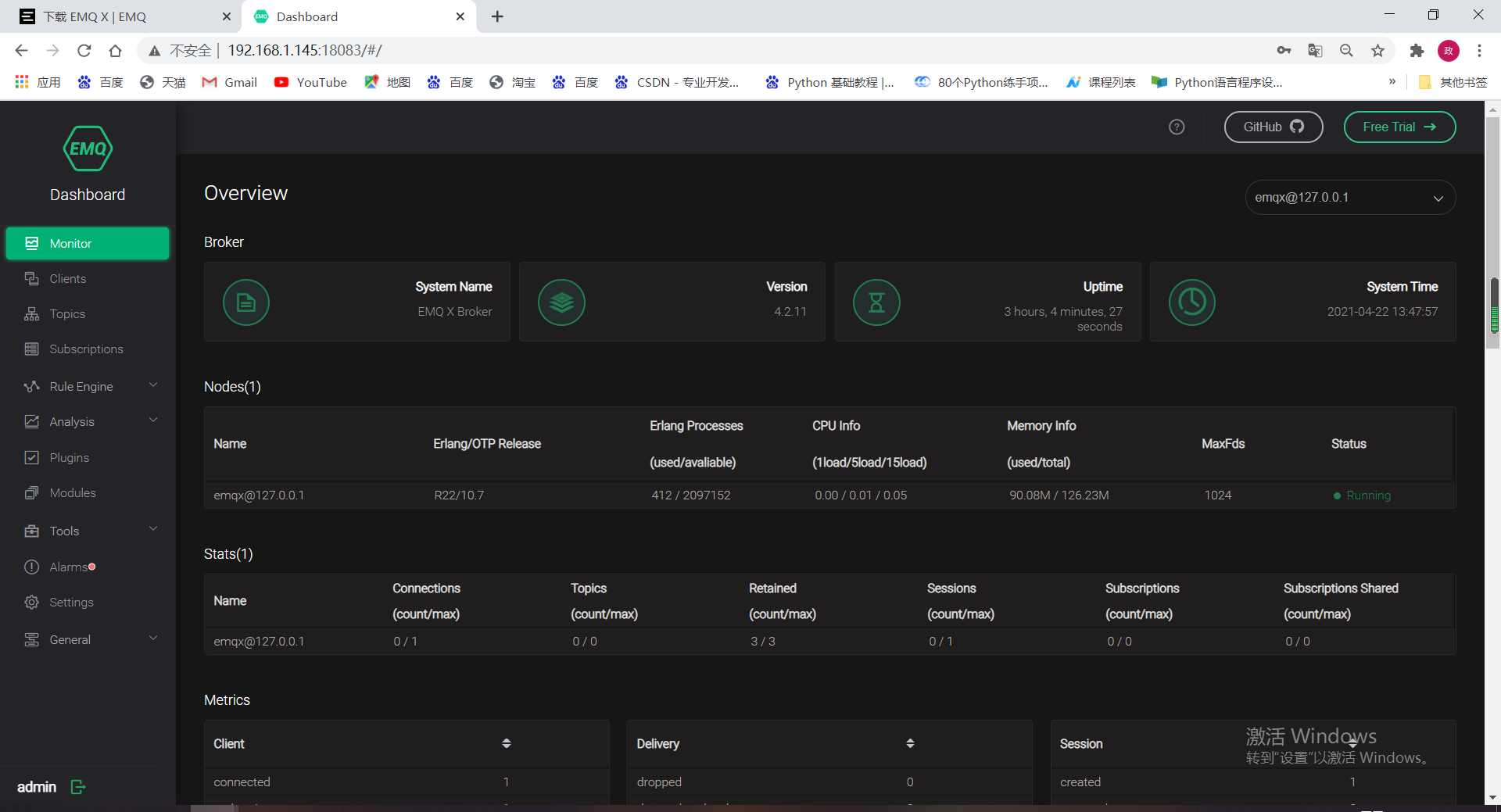Click the System Name document icon
1501x812 pixels.
pyautogui.click(x=246, y=302)
